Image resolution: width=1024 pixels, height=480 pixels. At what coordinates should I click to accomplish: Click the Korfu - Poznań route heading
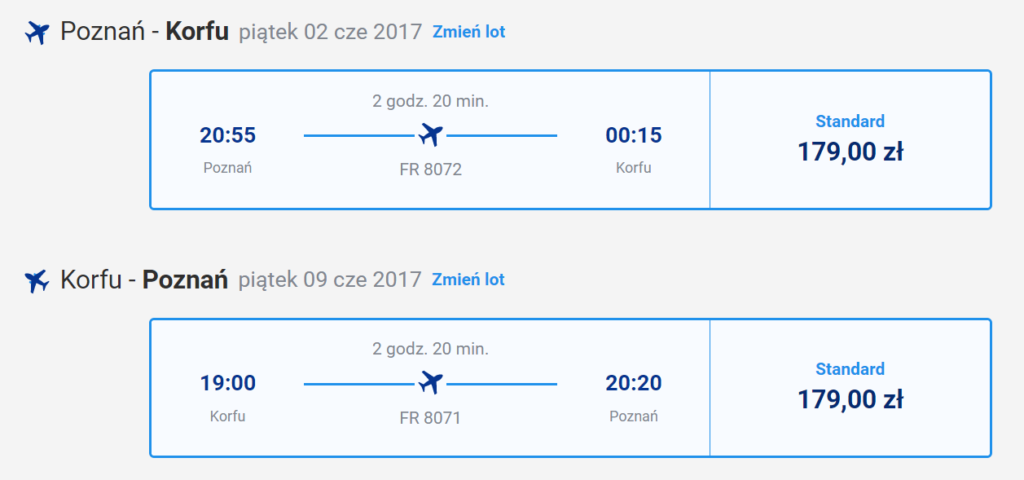click(x=144, y=280)
